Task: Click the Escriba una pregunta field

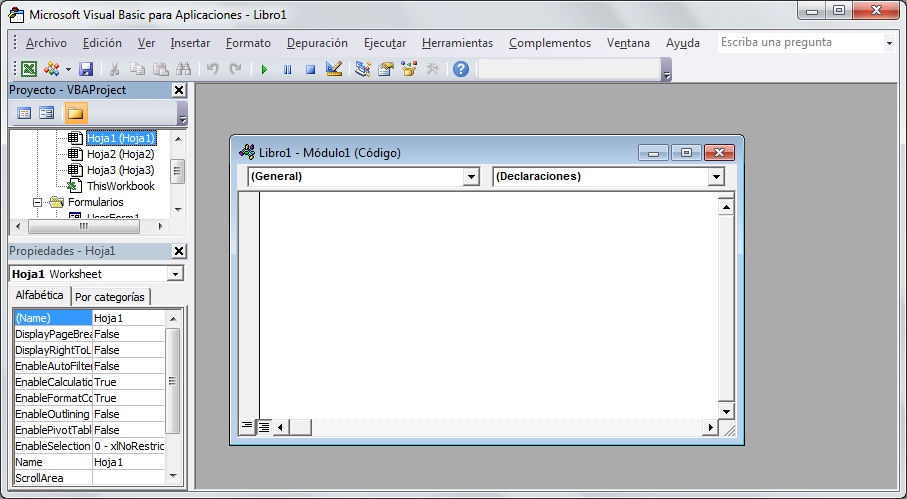Action: click(800, 42)
